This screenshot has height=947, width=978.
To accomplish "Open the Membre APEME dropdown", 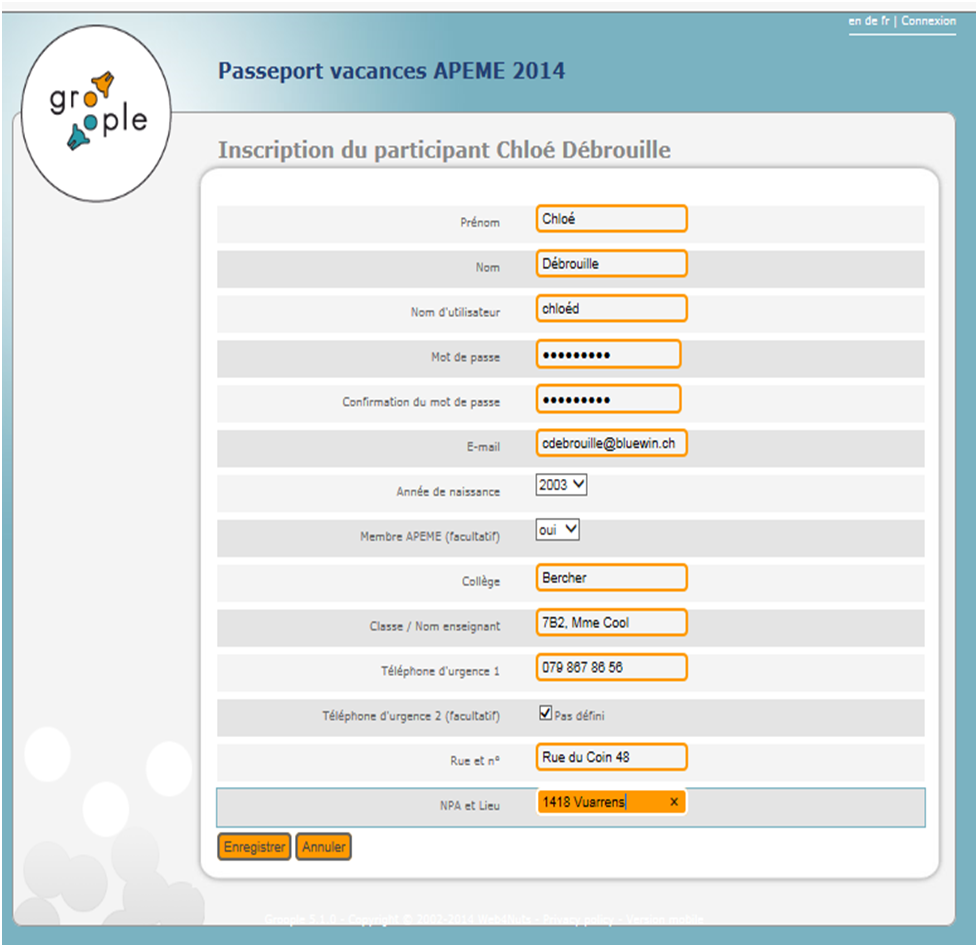I will coord(557,530).
